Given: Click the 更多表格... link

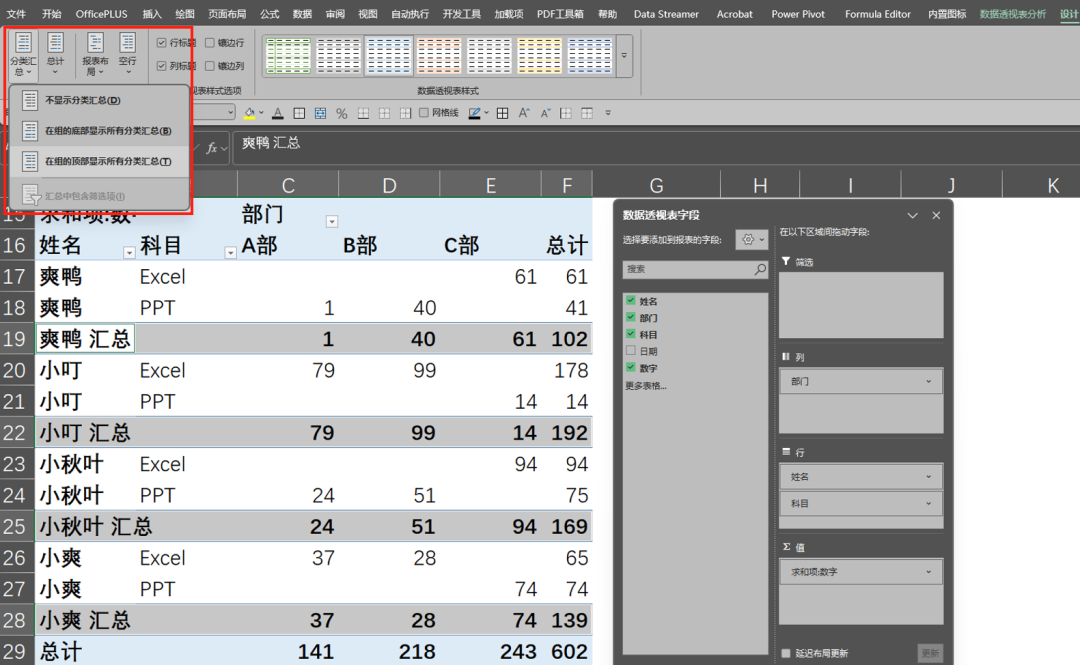Looking at the screenshot, I should pos(646,385).
